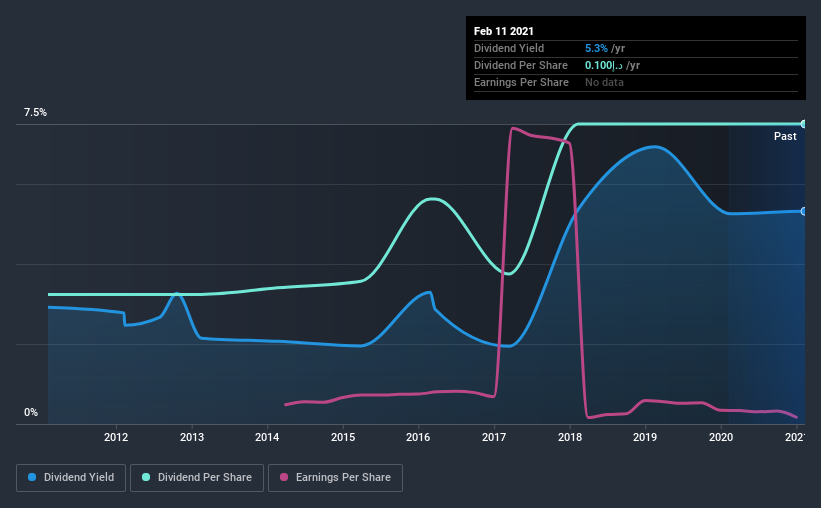
Task: Click the 2016 x-axis year label
Action: [418, 437]
